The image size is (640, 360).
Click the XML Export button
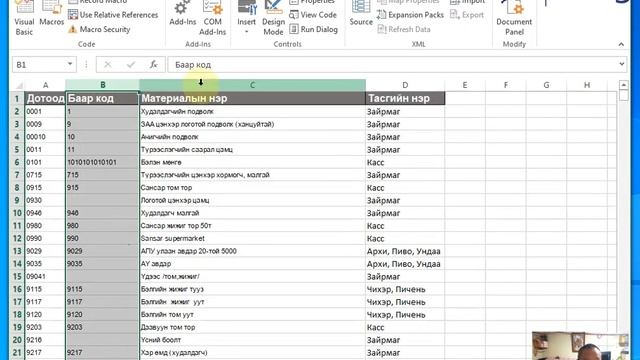(467, 15)
